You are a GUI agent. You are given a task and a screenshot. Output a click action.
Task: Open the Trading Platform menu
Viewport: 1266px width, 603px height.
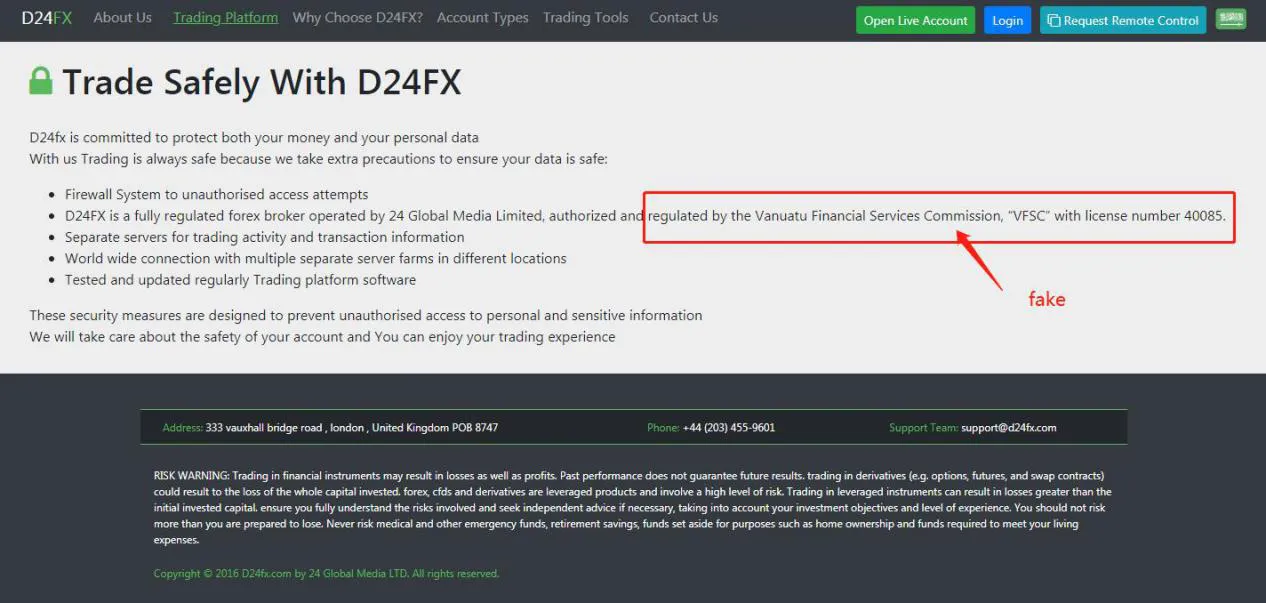[226, 18]
